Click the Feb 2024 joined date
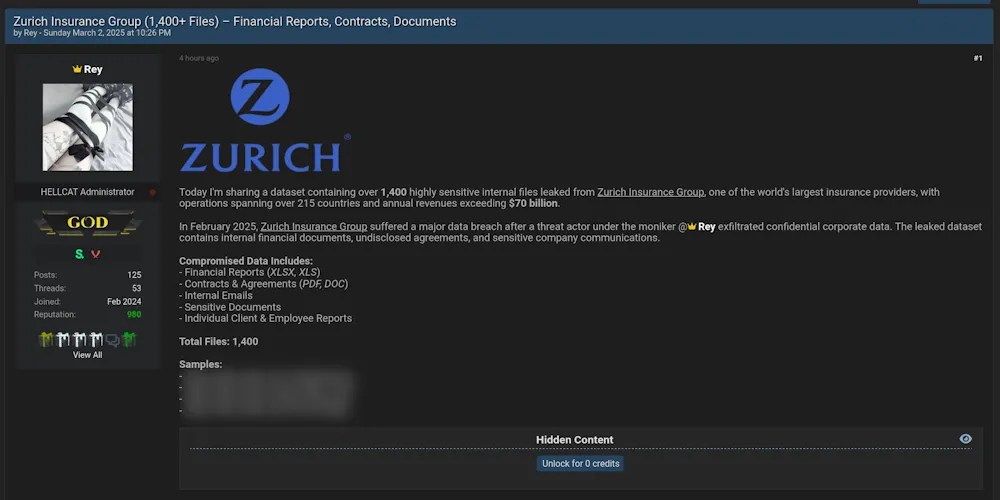This screenshot has height=500, width=1000. click(124, 302)
